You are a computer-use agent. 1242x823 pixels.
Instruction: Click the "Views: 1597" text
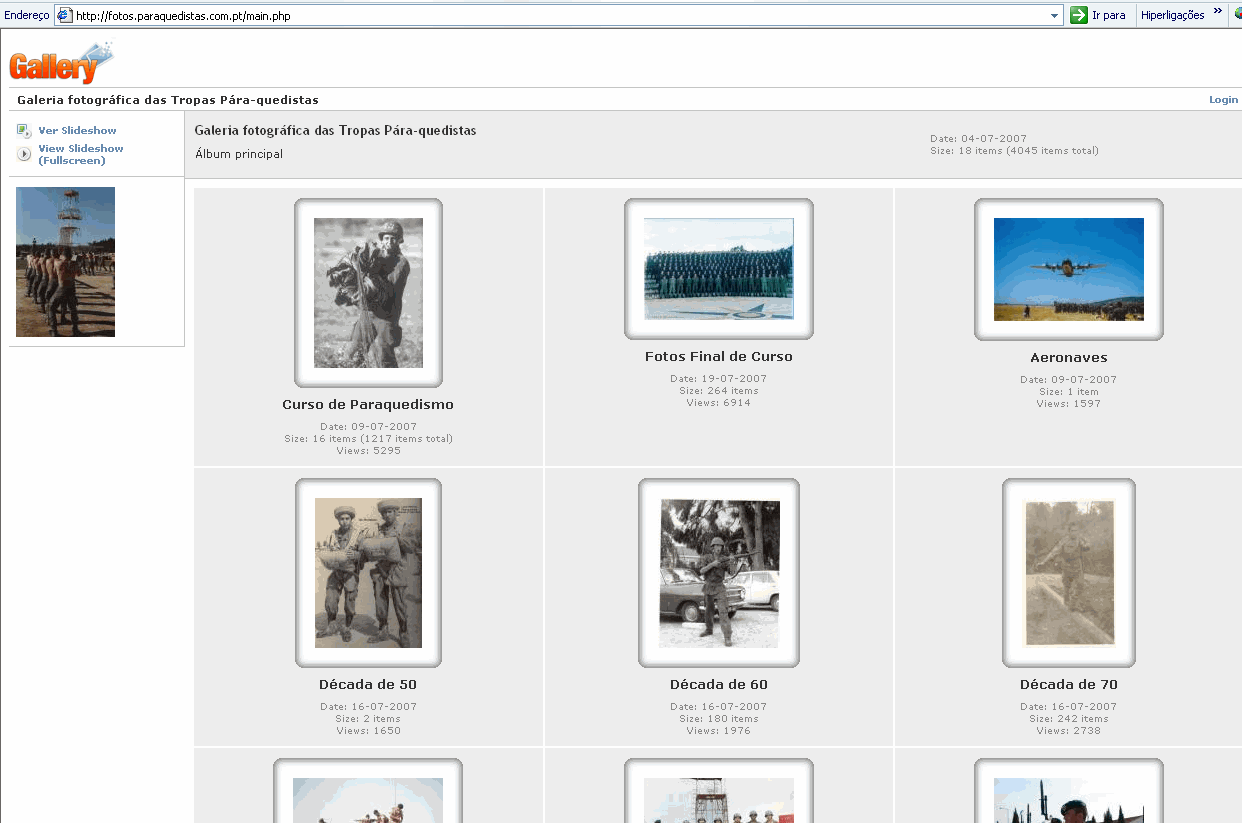(x=1069, y=404)
